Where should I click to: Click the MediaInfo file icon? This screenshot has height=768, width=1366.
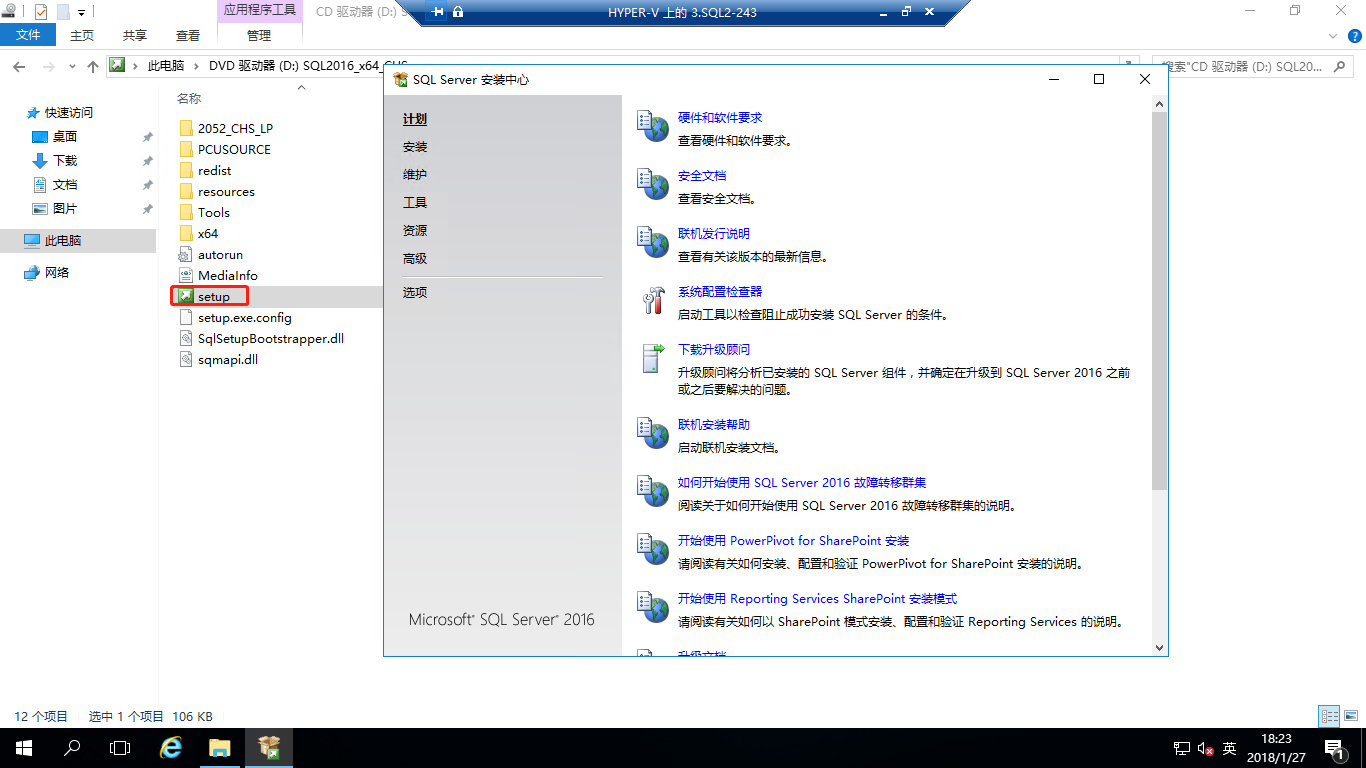point(185,275)
